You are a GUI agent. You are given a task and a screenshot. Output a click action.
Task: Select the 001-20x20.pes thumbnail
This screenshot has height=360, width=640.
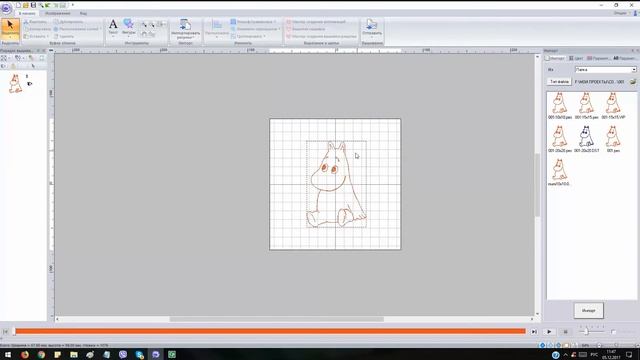[560, 139]
